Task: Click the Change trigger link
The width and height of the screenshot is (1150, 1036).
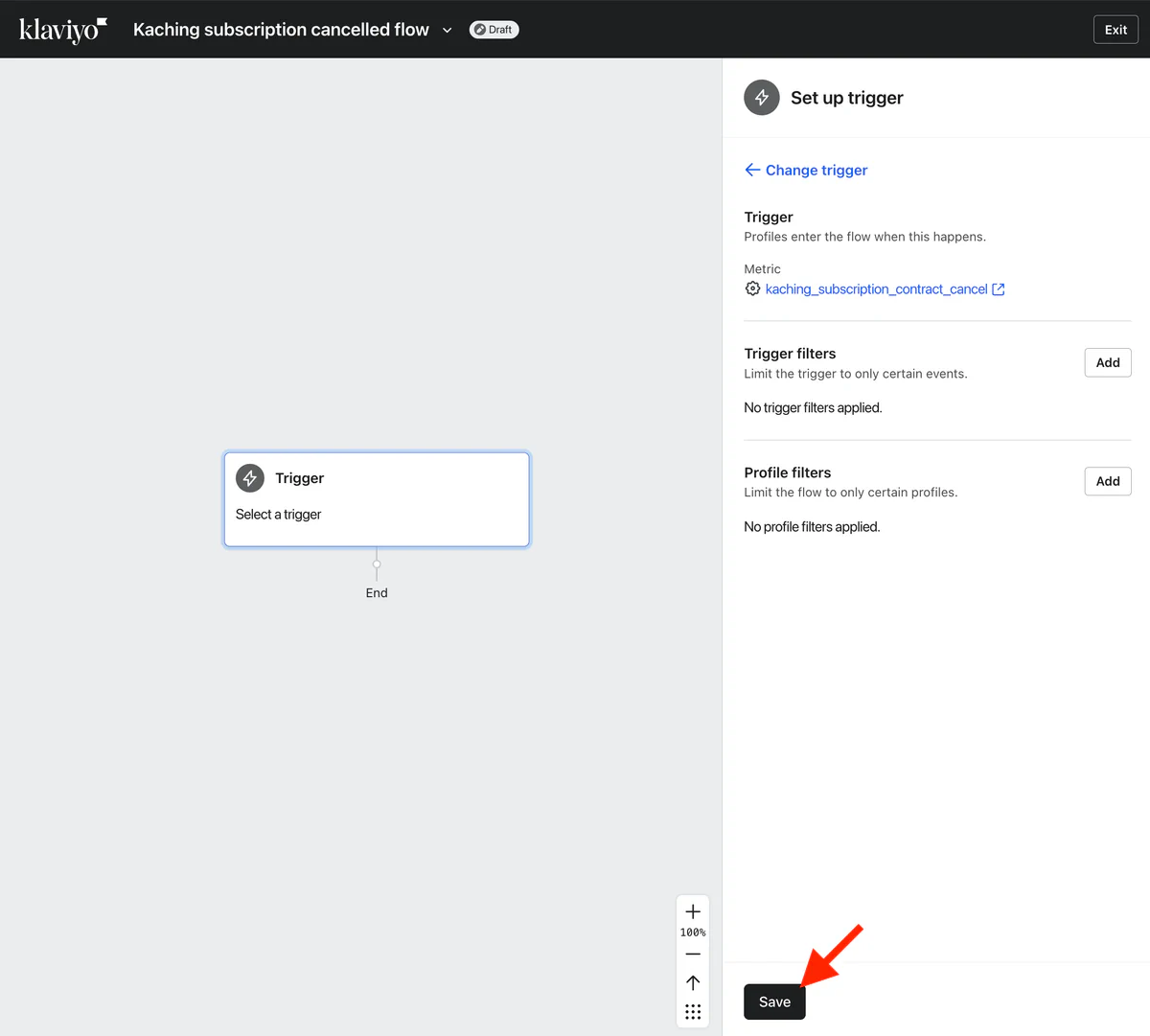Action: tap(816, 170)
